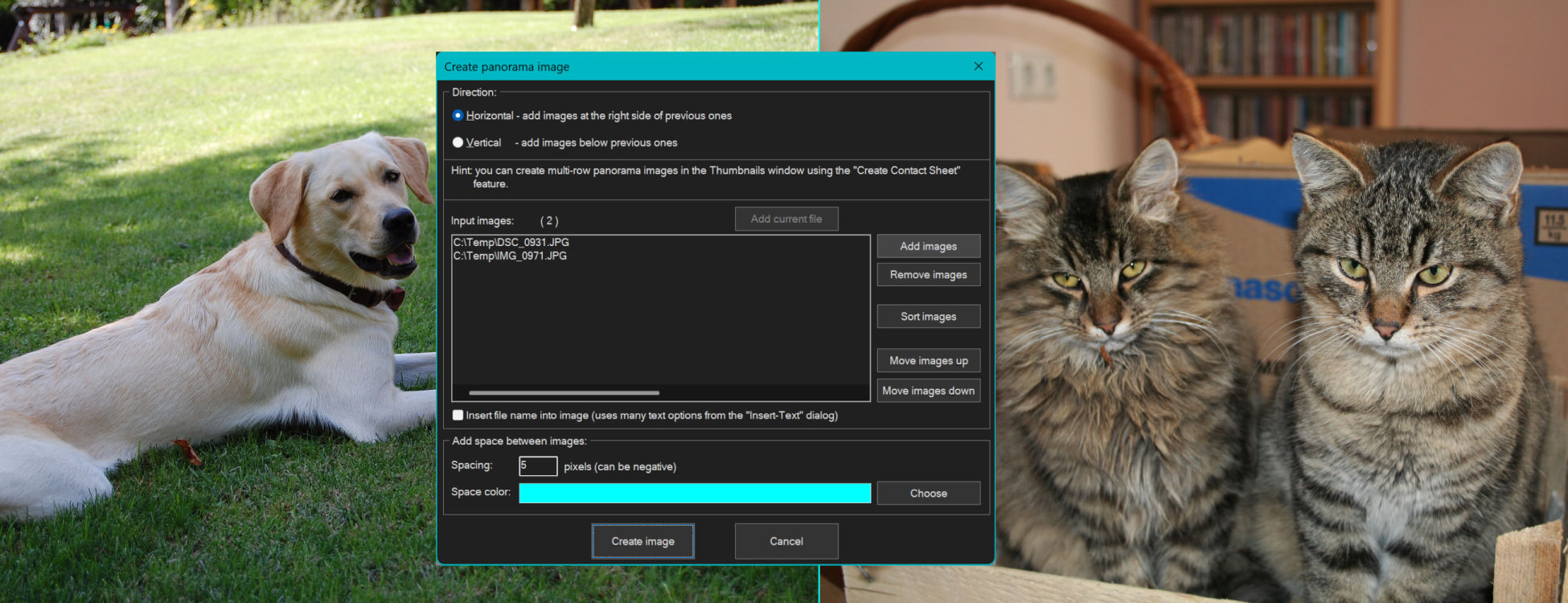Select C:\Temp\DSC_0931.JPG in the input list
The width and height of the screenshot is (1568, 603).
[x=511, y=242]
